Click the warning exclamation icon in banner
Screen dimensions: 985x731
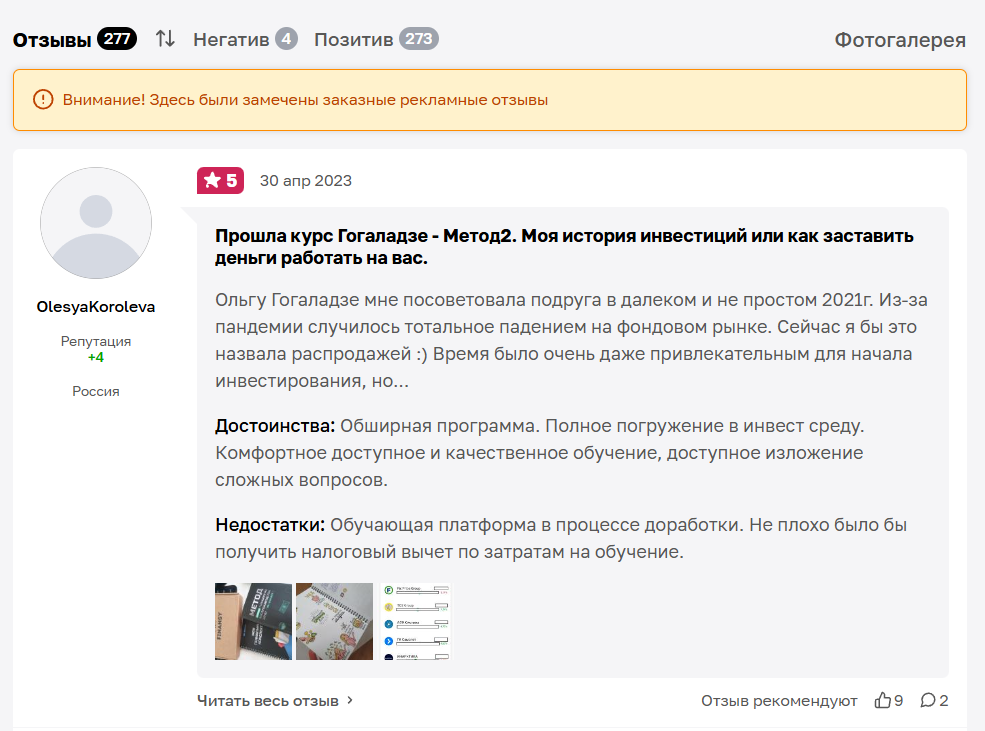click(42, 99)
